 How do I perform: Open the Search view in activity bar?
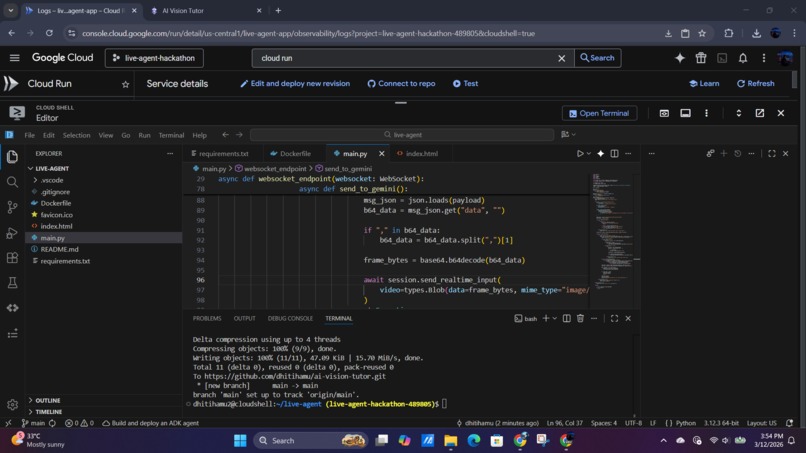[12, 182]
